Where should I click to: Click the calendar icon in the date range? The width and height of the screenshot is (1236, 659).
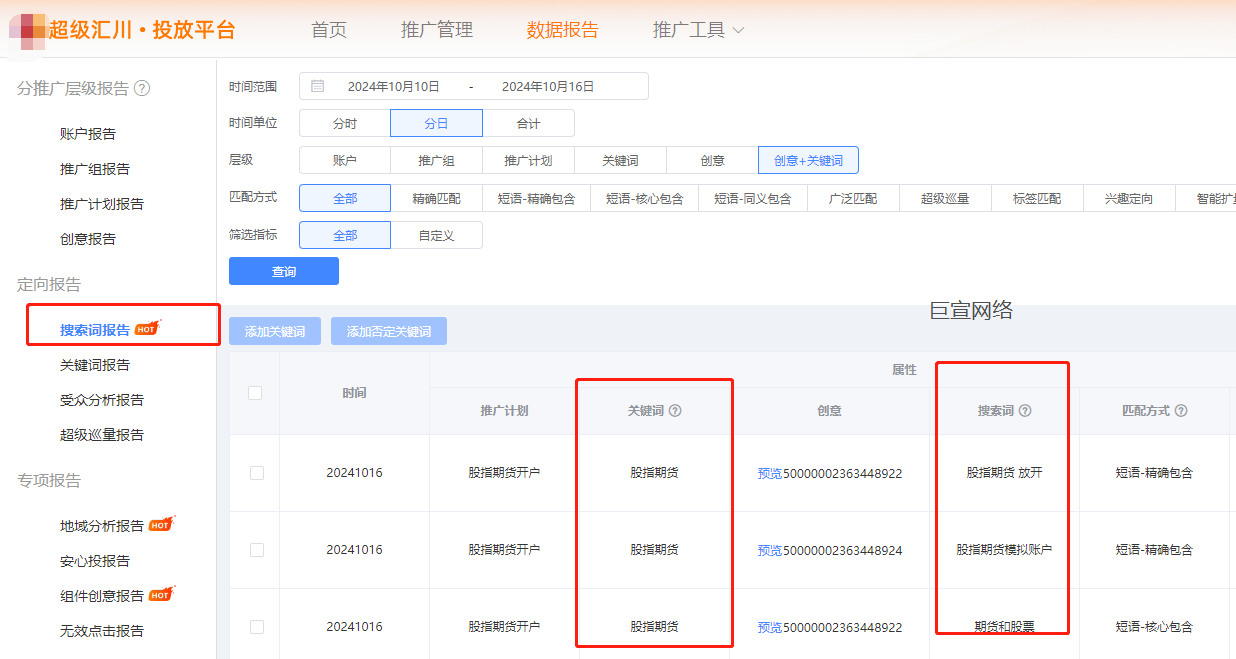point(318,86)
